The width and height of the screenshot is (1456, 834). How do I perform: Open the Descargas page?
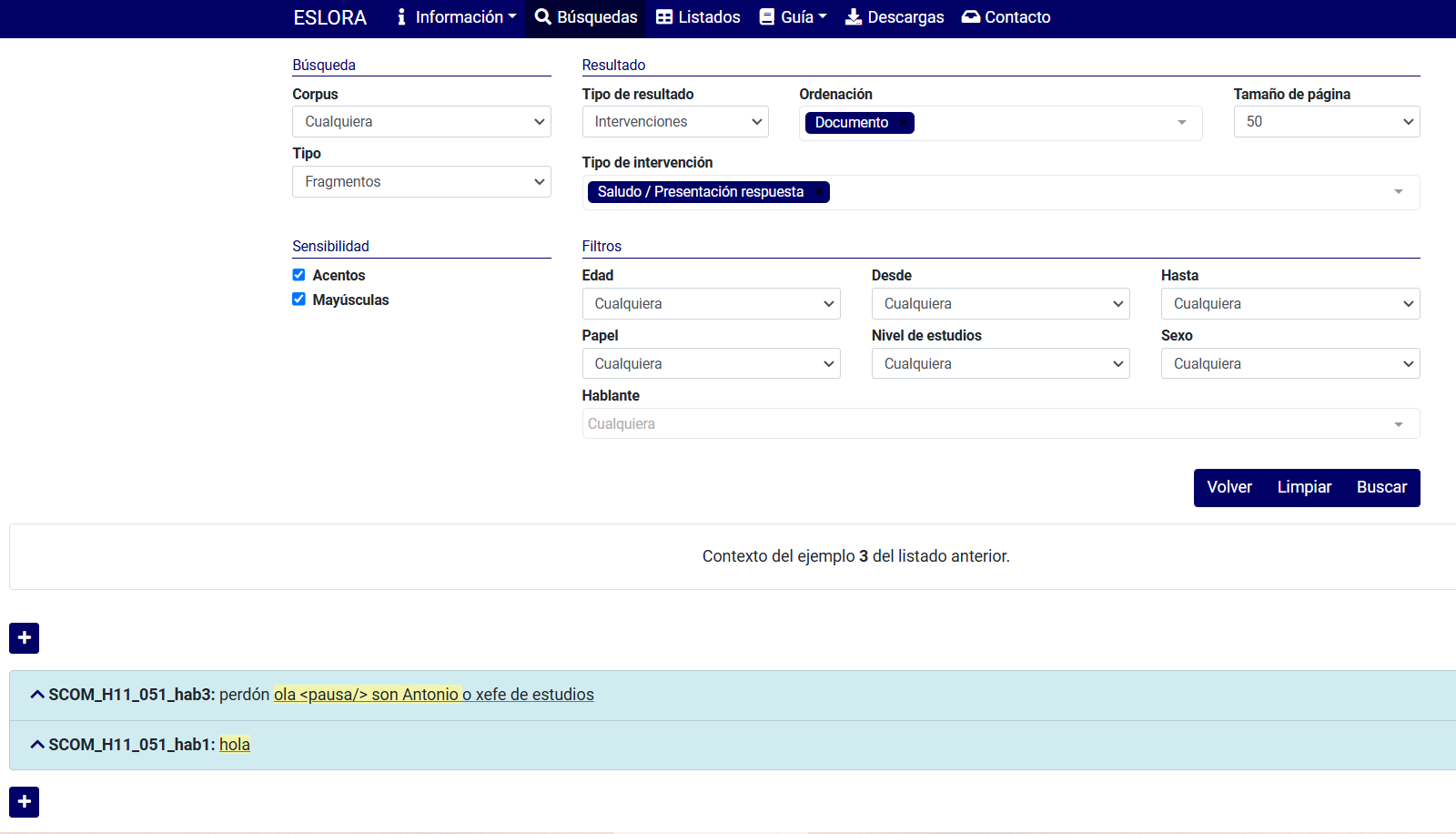click(895, 17)
